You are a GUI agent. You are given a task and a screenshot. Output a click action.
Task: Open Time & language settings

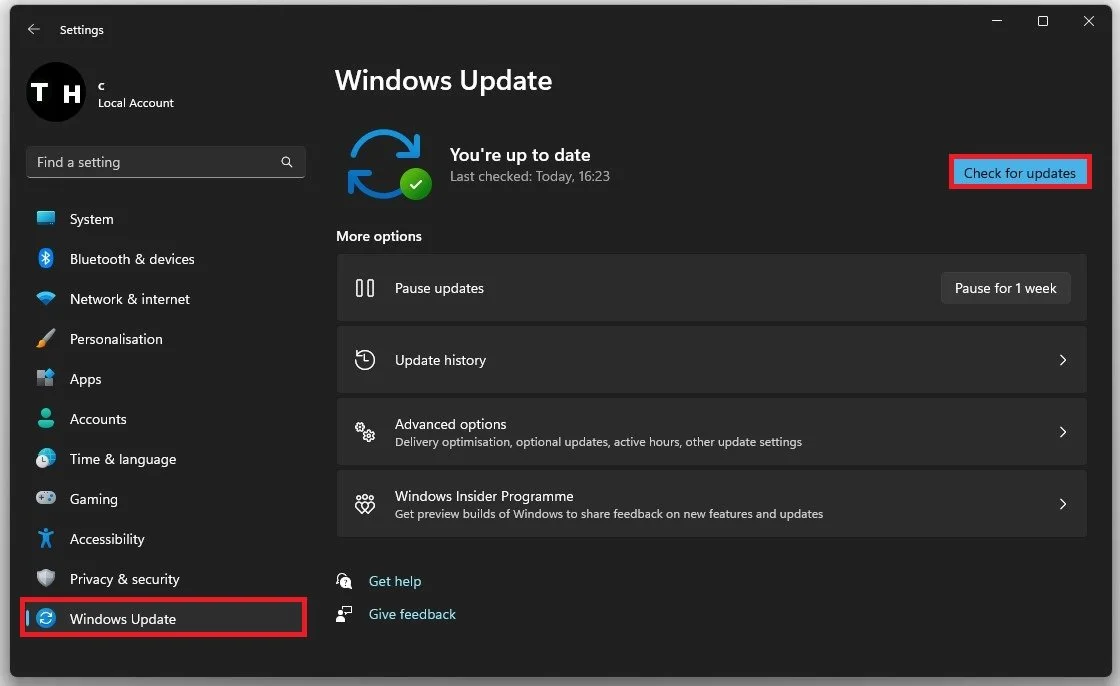tap(166, 459)
